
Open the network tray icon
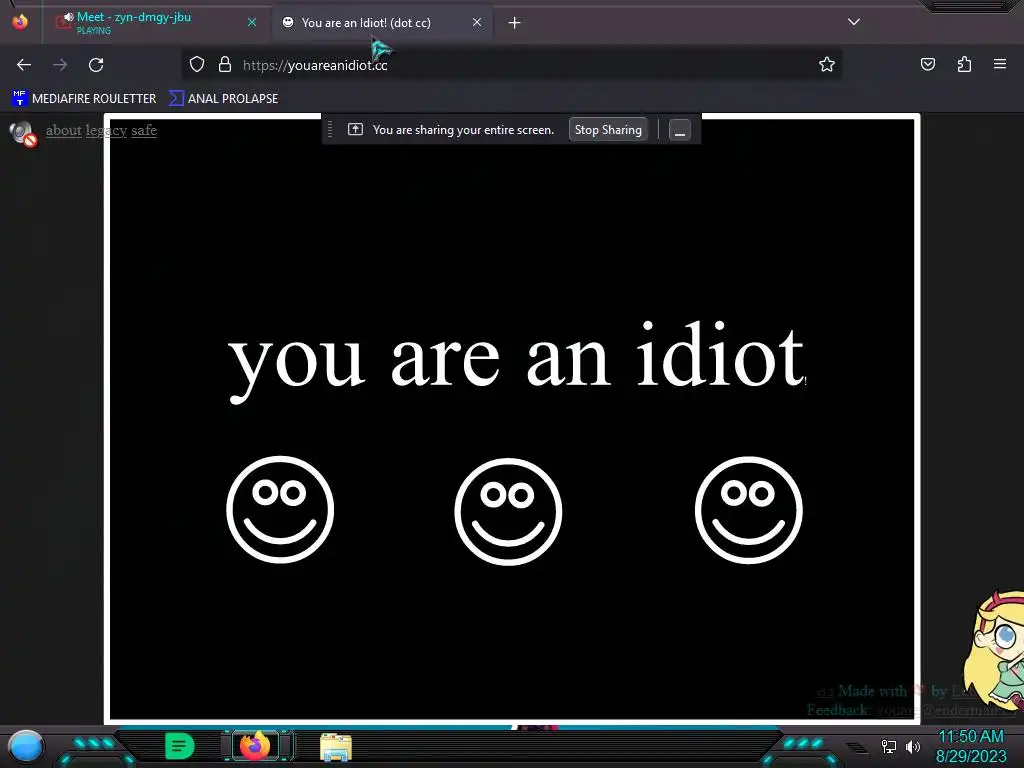888,746
